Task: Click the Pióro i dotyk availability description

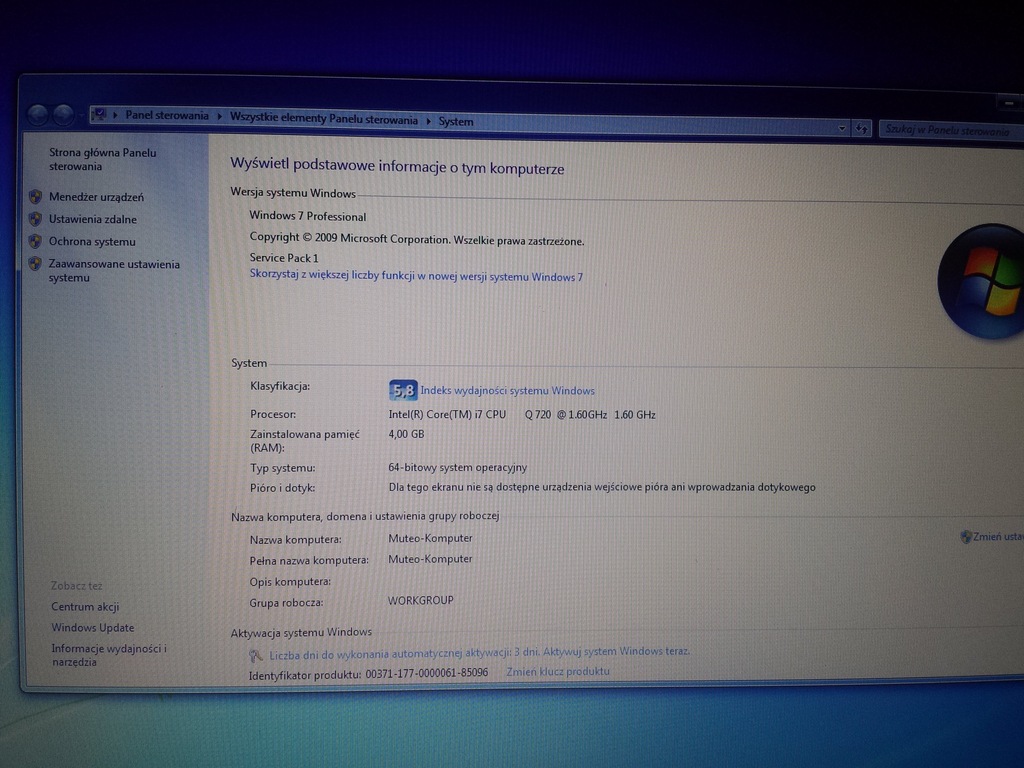Action: (x=601, y=487)
